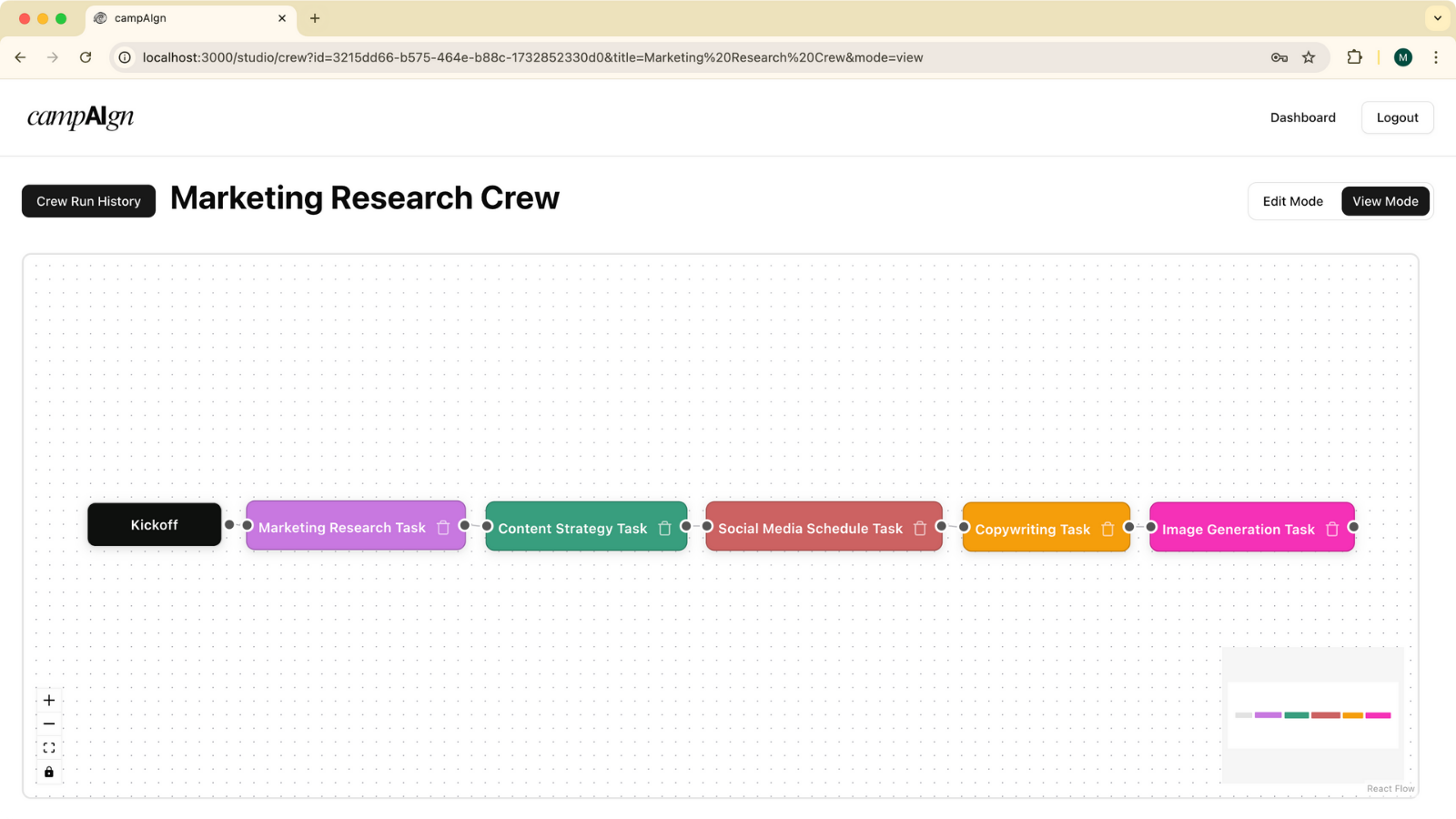Open Crew Run History
1456x819 pixels.
[87, 201]
